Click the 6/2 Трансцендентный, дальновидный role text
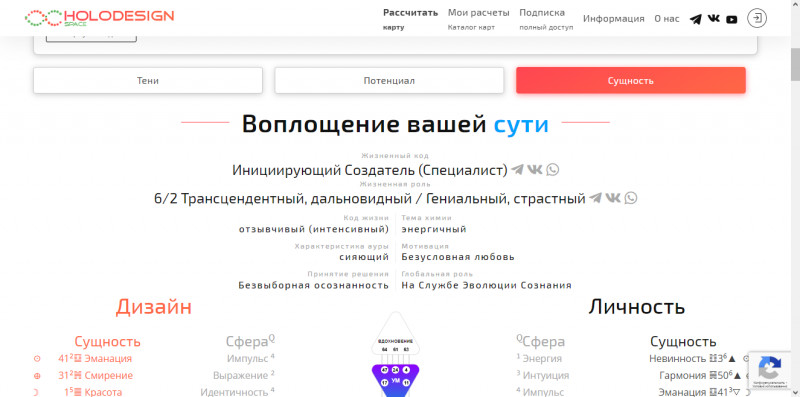 click(x=370, y=198)
